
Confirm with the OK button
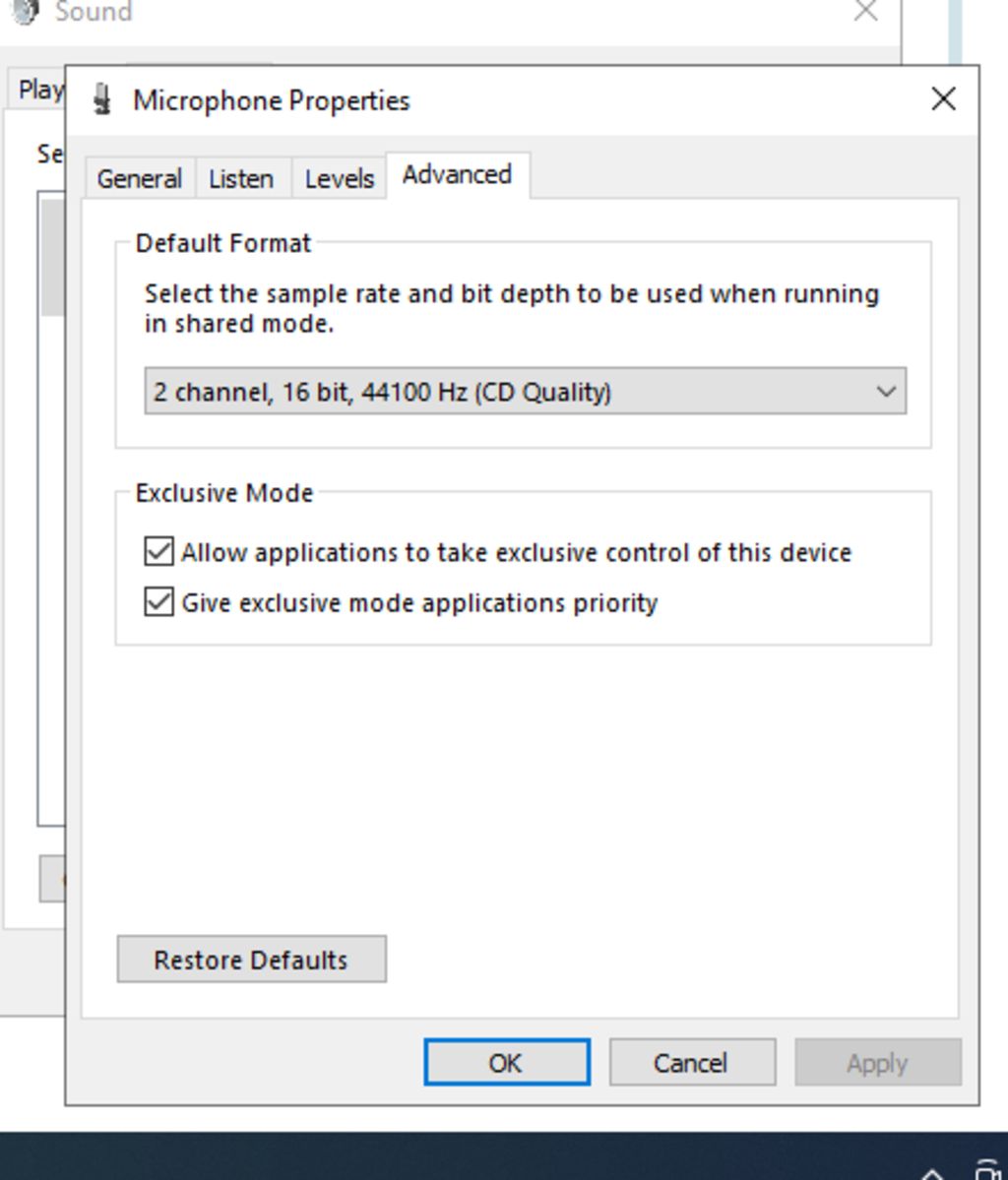pyautogui.click(x=506, y=1063)
